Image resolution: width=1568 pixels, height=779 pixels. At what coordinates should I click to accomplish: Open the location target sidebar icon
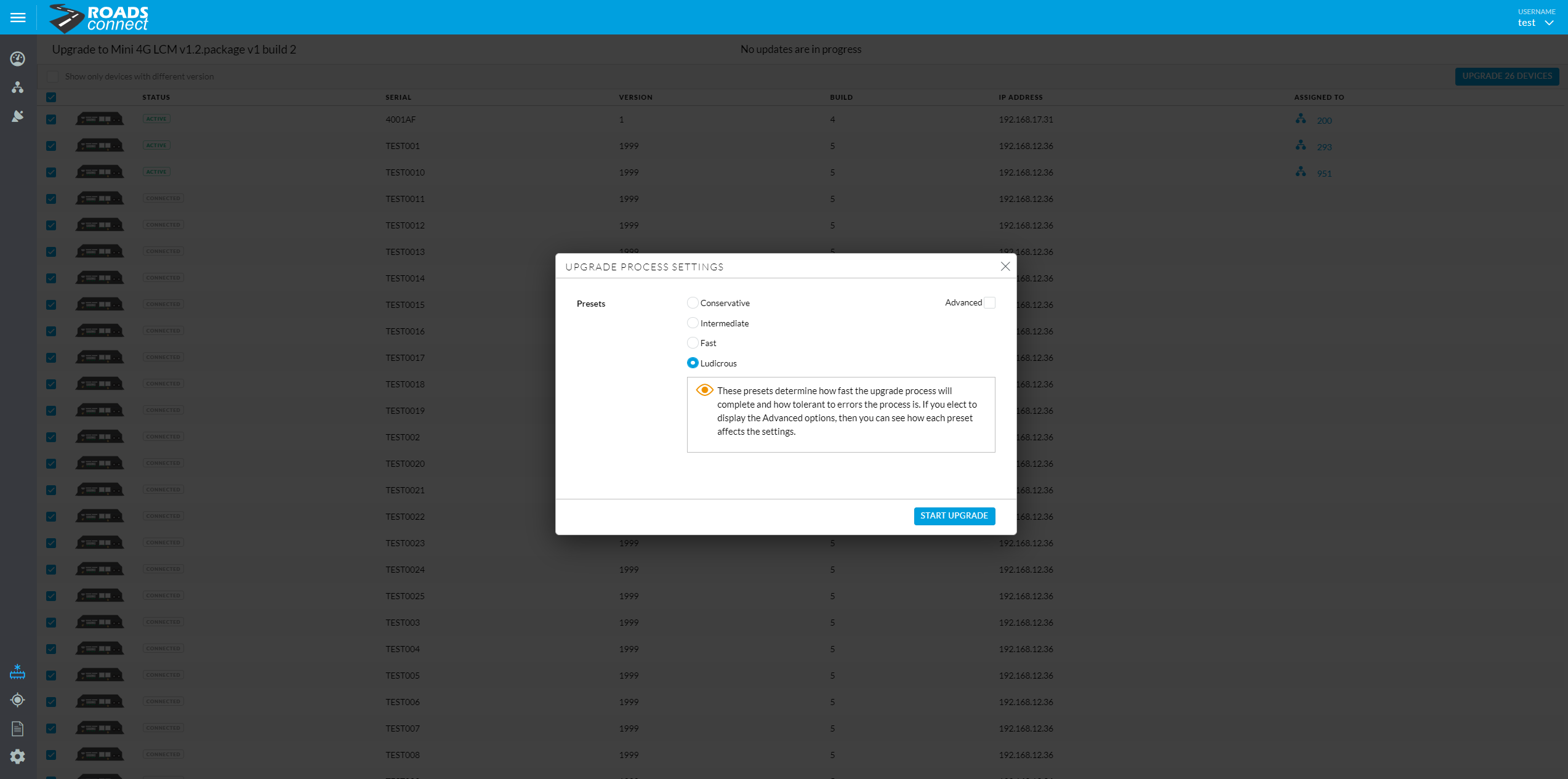click(18, 700)
